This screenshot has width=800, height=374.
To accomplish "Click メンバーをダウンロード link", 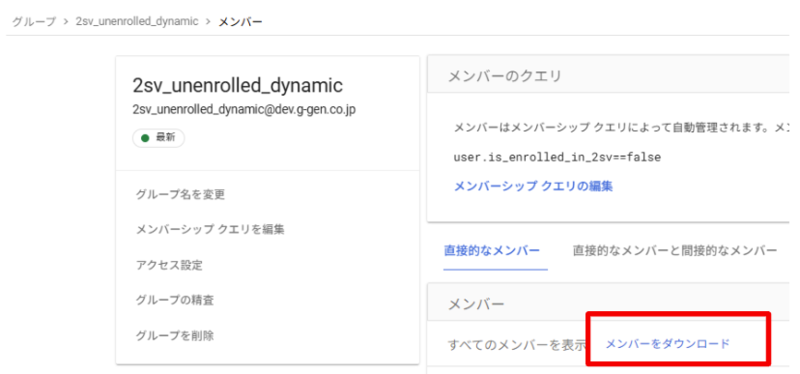I will click(x=667, y=344).
